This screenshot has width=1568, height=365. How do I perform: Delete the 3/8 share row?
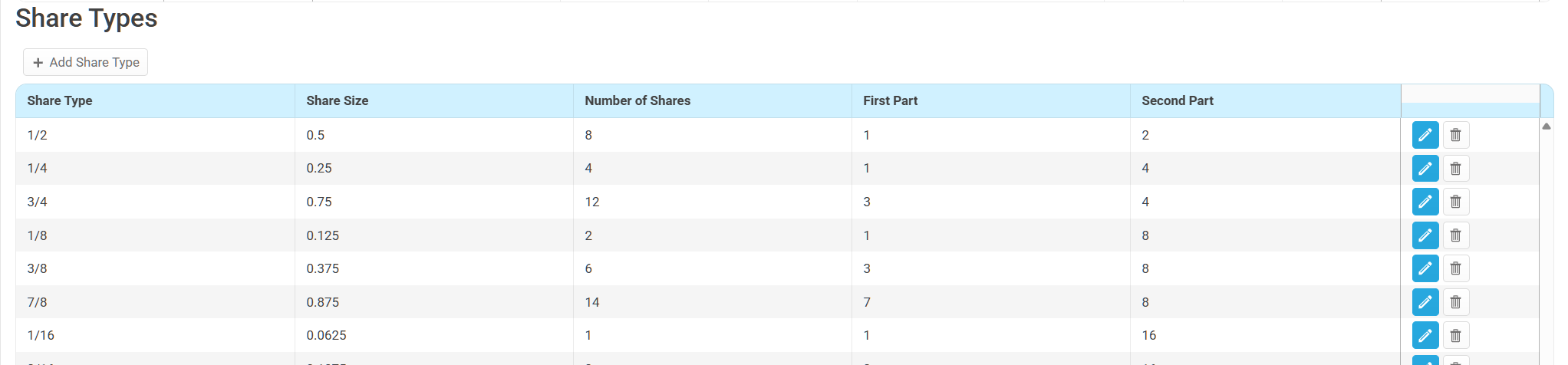[1455, 268]
